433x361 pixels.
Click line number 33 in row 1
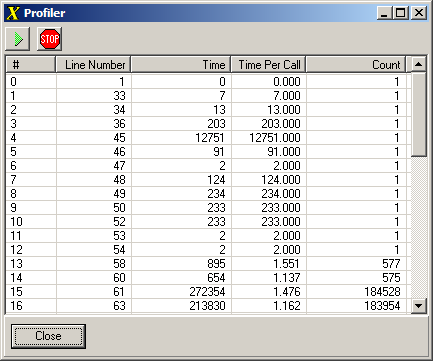119,96
